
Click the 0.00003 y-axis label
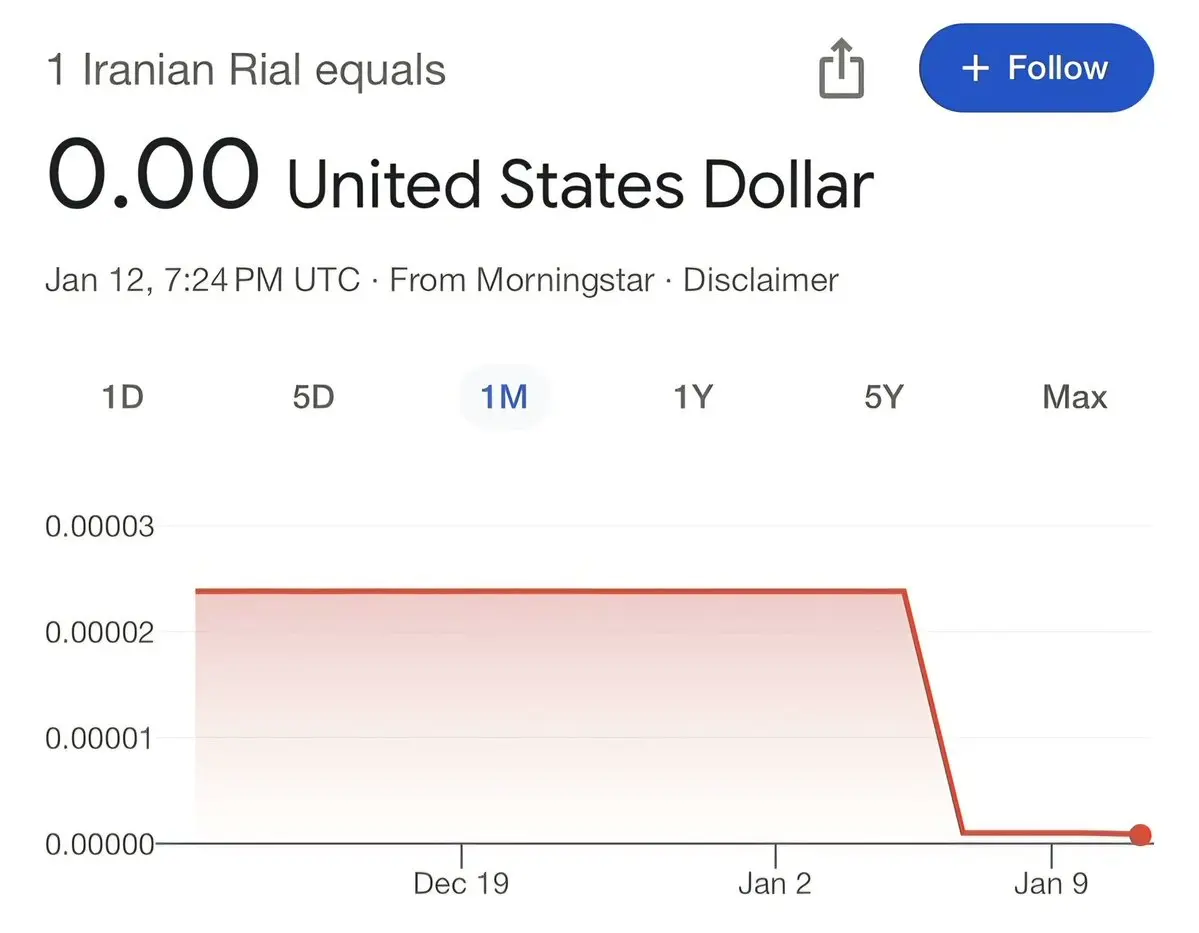pyautogui.click(x=100, y=525)
